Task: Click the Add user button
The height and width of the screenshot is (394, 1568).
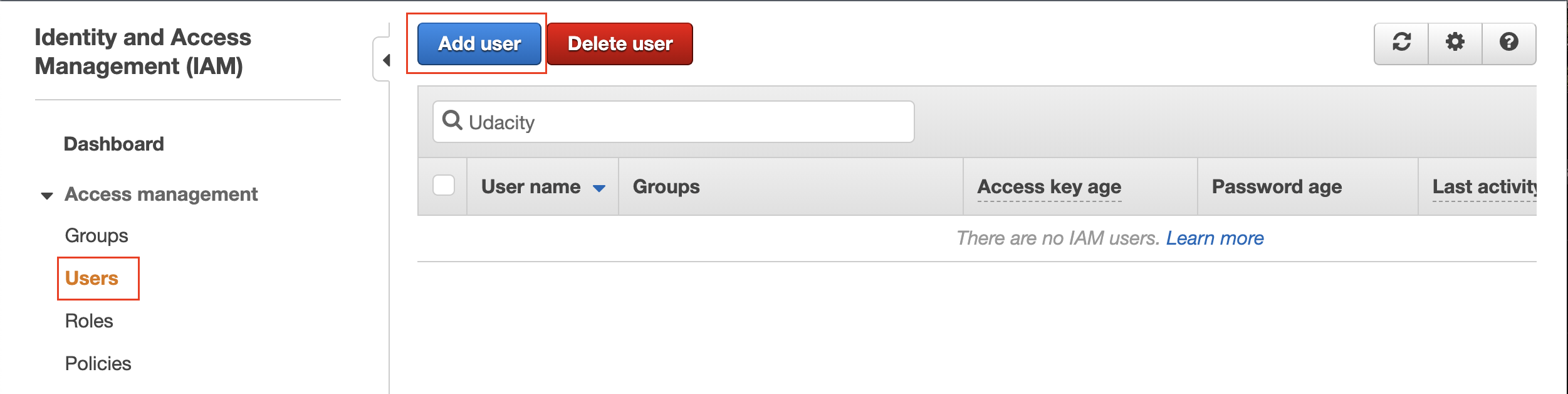Action: point(478,43)
